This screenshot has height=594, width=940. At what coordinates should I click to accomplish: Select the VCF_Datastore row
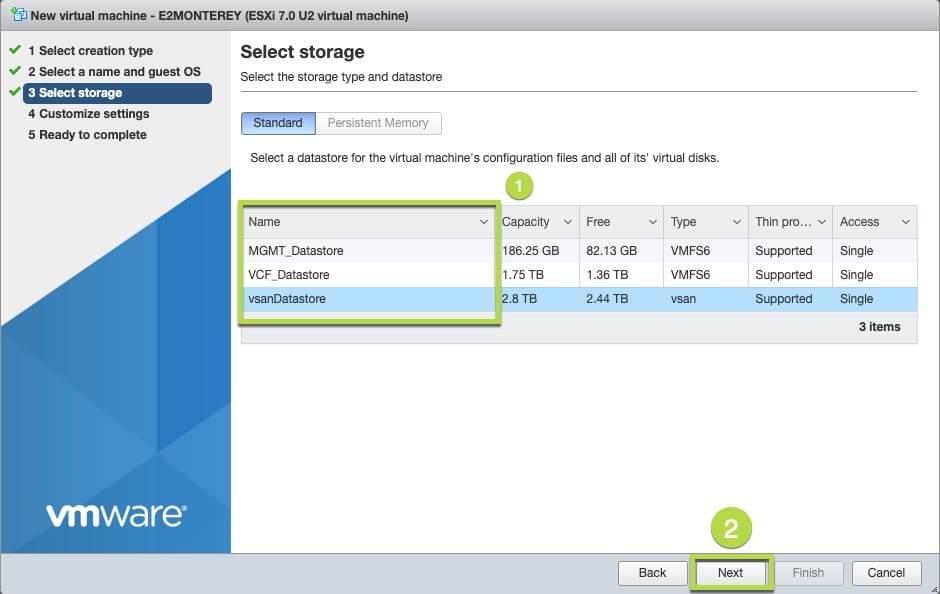point(579,275)
